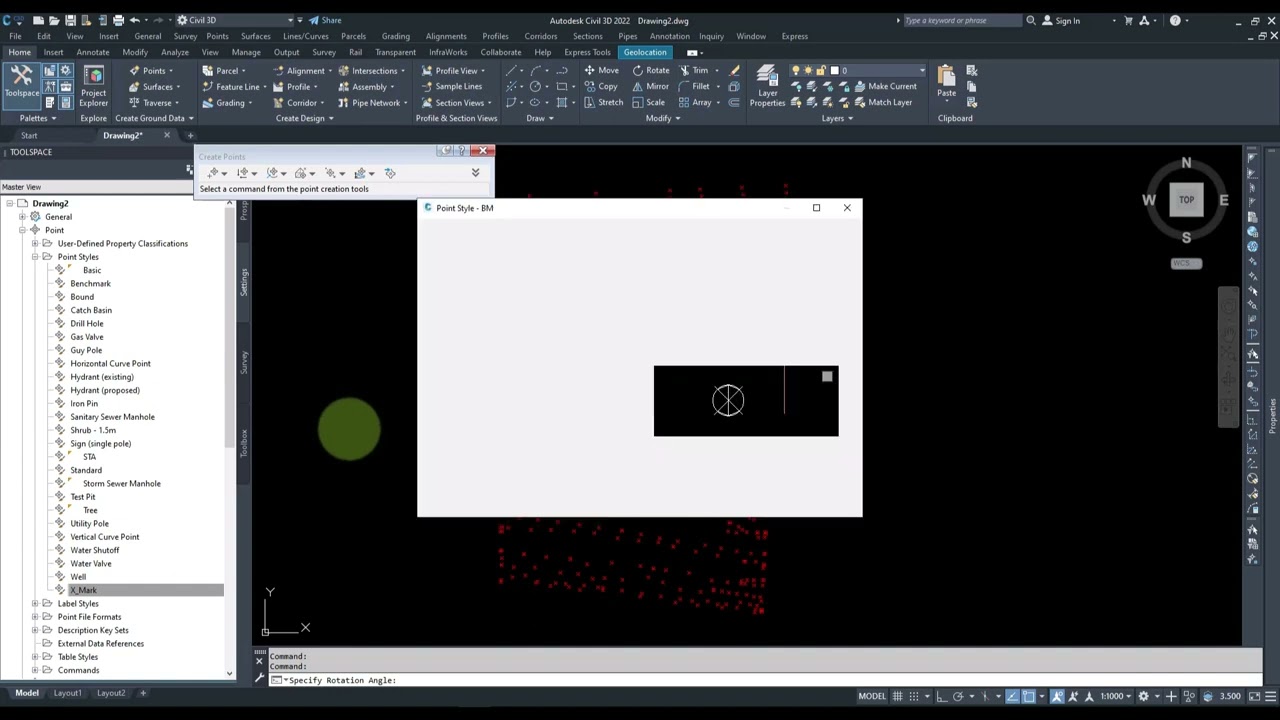Click Help icon in Create Points toolbar

point(462,151)
